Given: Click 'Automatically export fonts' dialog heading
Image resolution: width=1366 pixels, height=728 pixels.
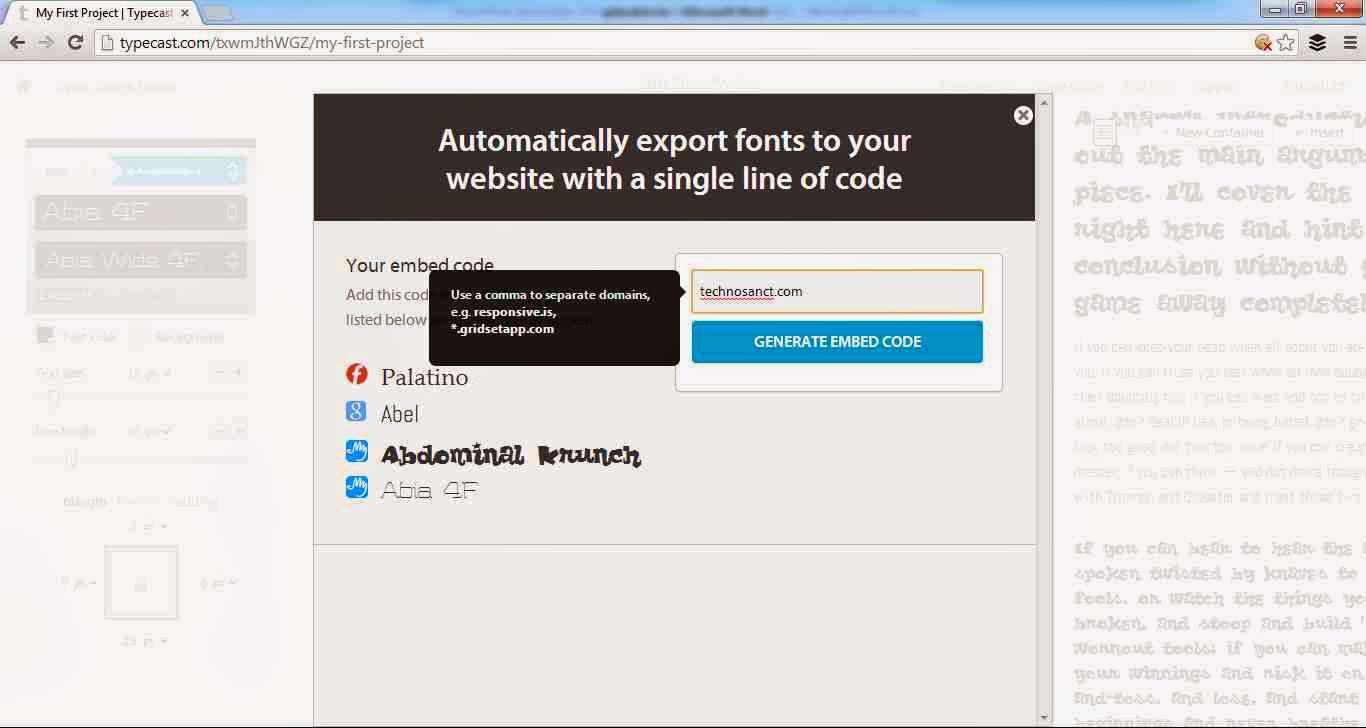Looking at the screenshot, I should (674, 159).
